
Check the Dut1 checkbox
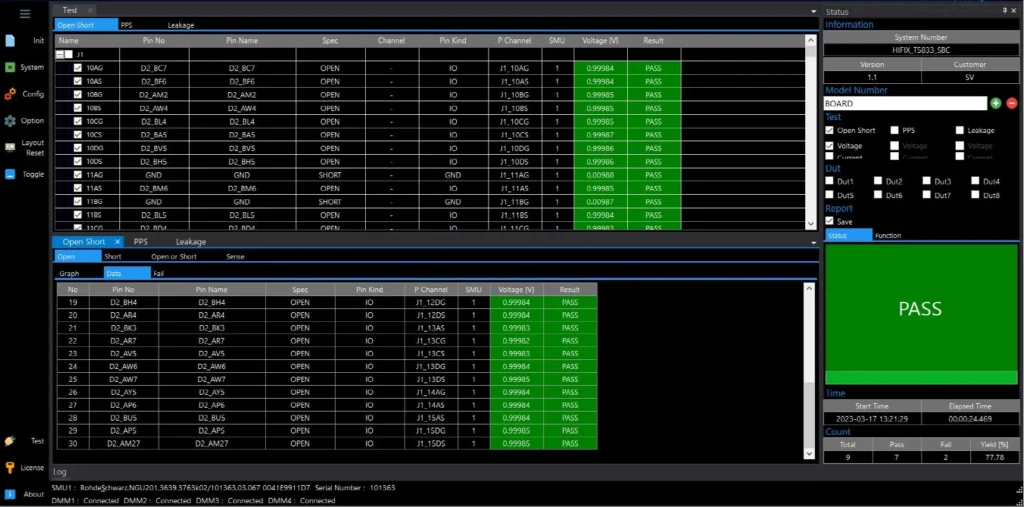click(x=831, y=181)
